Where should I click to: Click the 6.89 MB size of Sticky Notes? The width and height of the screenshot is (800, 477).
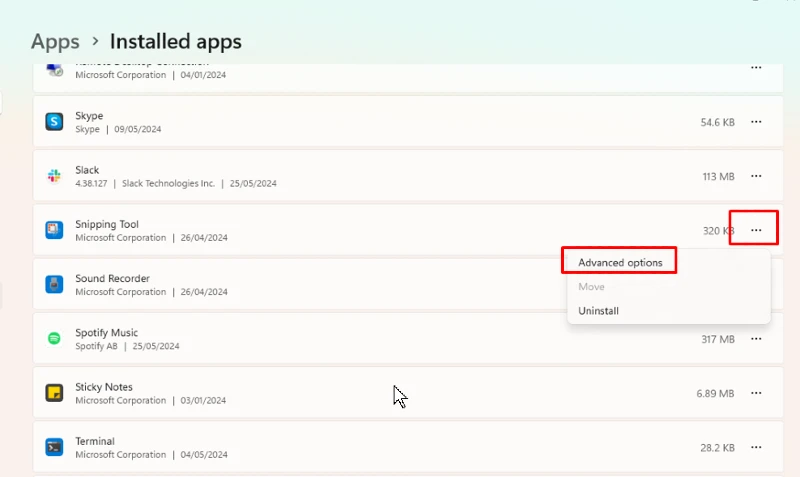click(715, 393)
